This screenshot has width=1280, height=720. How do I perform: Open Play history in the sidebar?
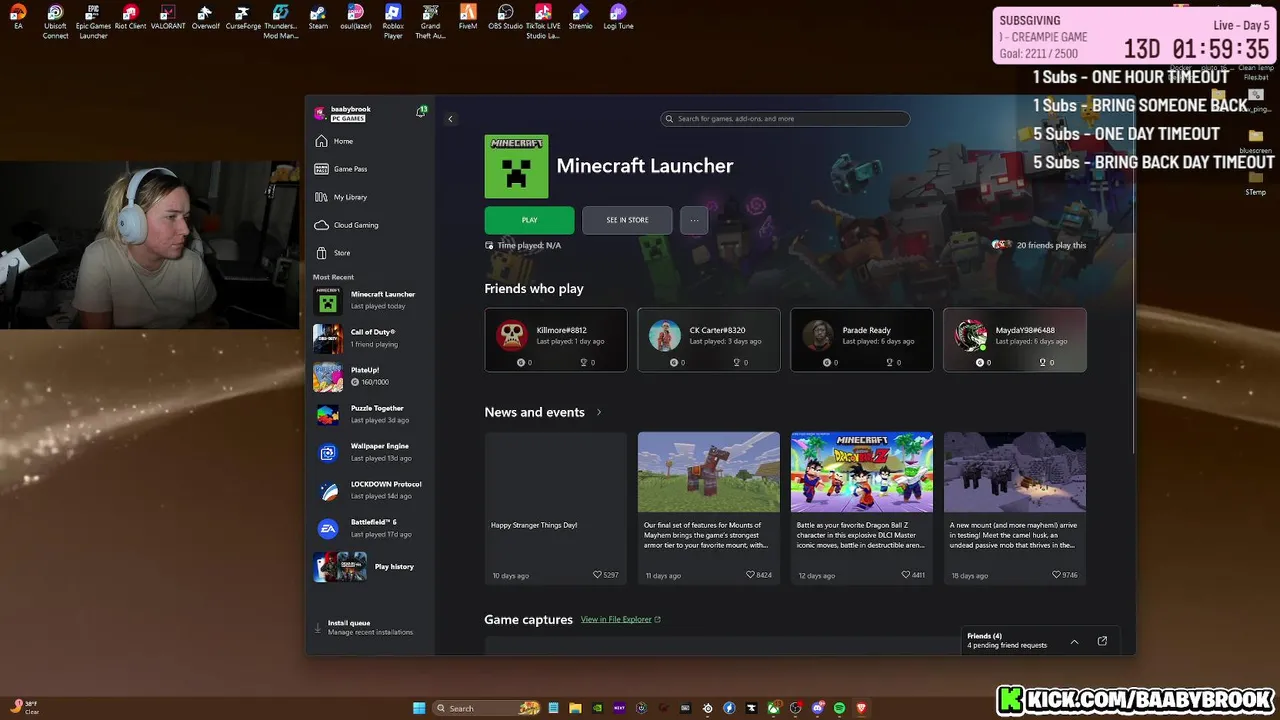point(371,567)
